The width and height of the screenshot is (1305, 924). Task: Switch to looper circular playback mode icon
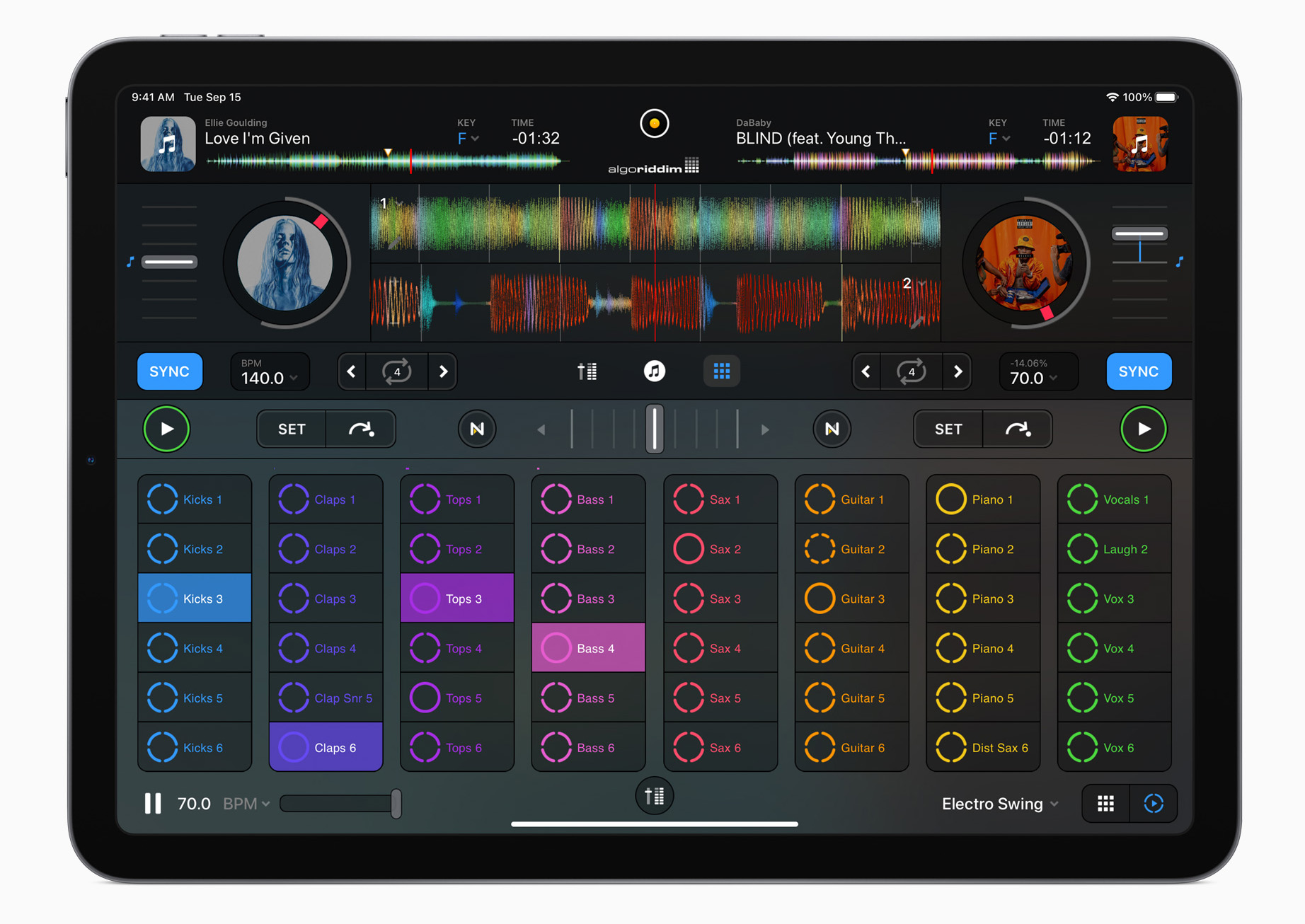pos(1153,804)
